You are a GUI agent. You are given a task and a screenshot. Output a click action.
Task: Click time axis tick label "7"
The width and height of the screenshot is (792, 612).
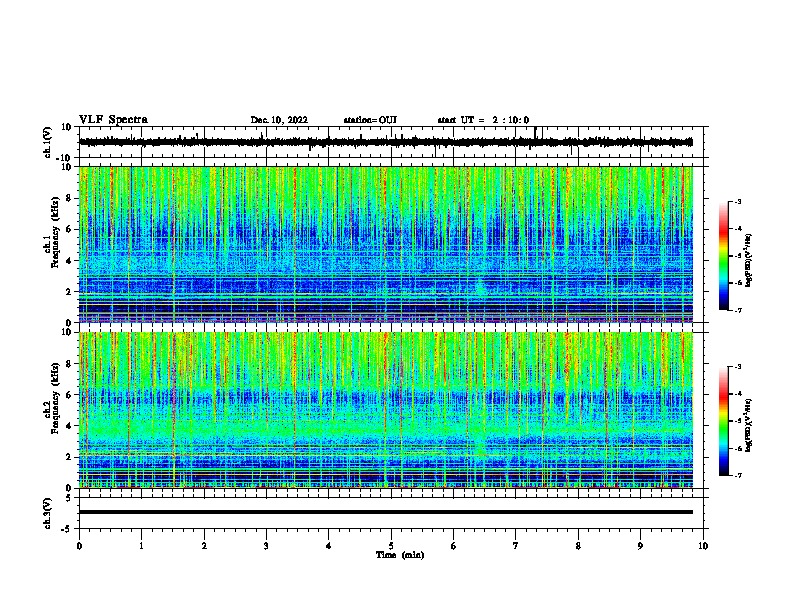(516, 546)
